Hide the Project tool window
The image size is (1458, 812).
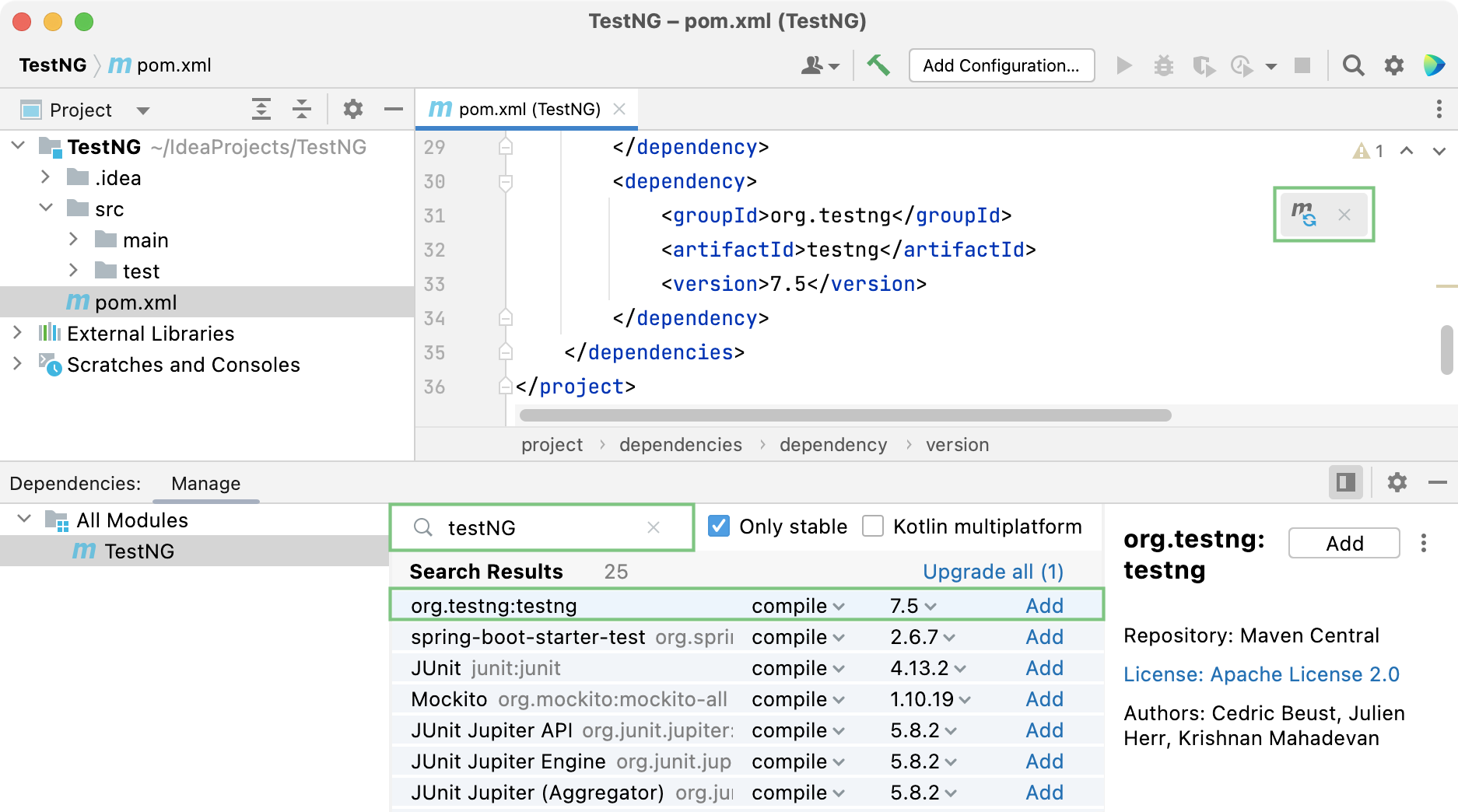click(x=394, y=110)
